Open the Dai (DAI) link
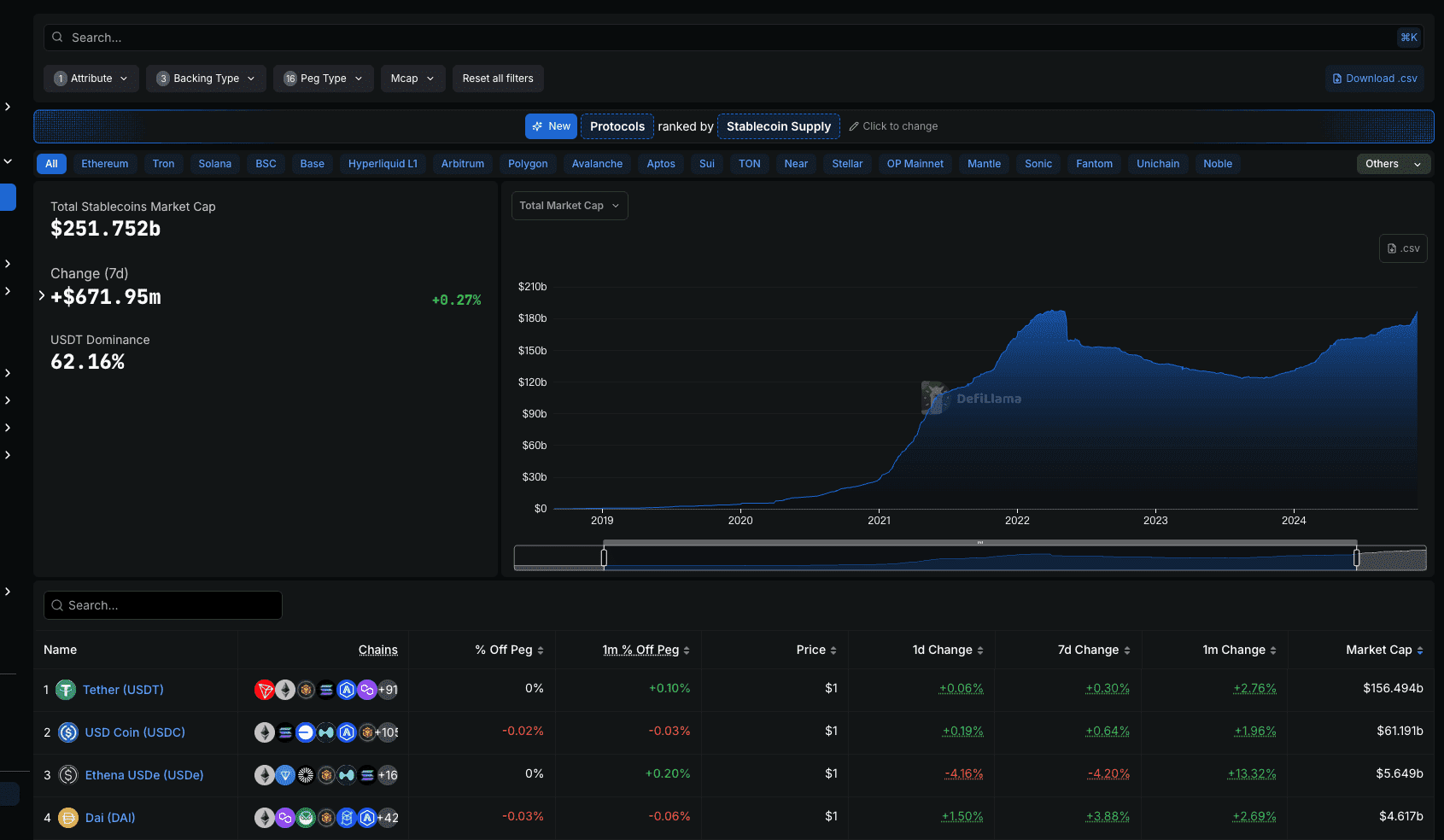The width and height of the screenshot is (1444, 840). click(110, 818)
